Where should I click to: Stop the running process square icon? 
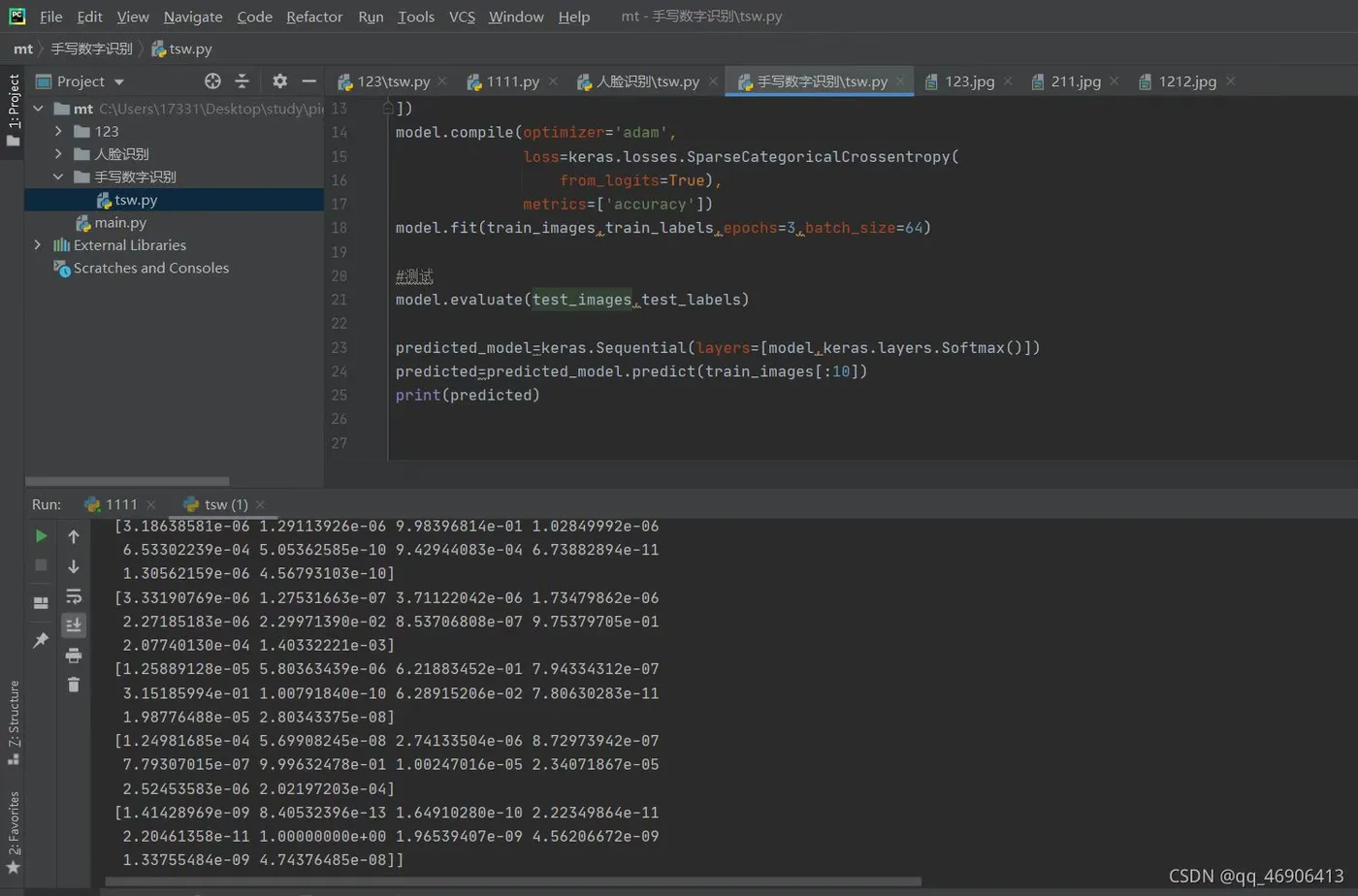(41, 564)
